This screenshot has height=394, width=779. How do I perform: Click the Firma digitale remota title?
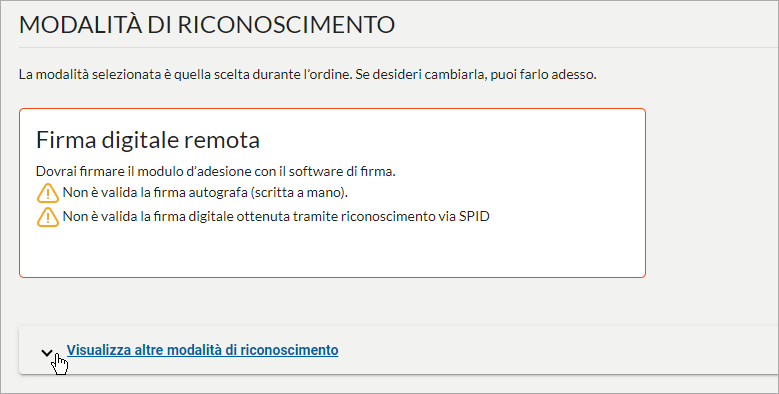148,140
